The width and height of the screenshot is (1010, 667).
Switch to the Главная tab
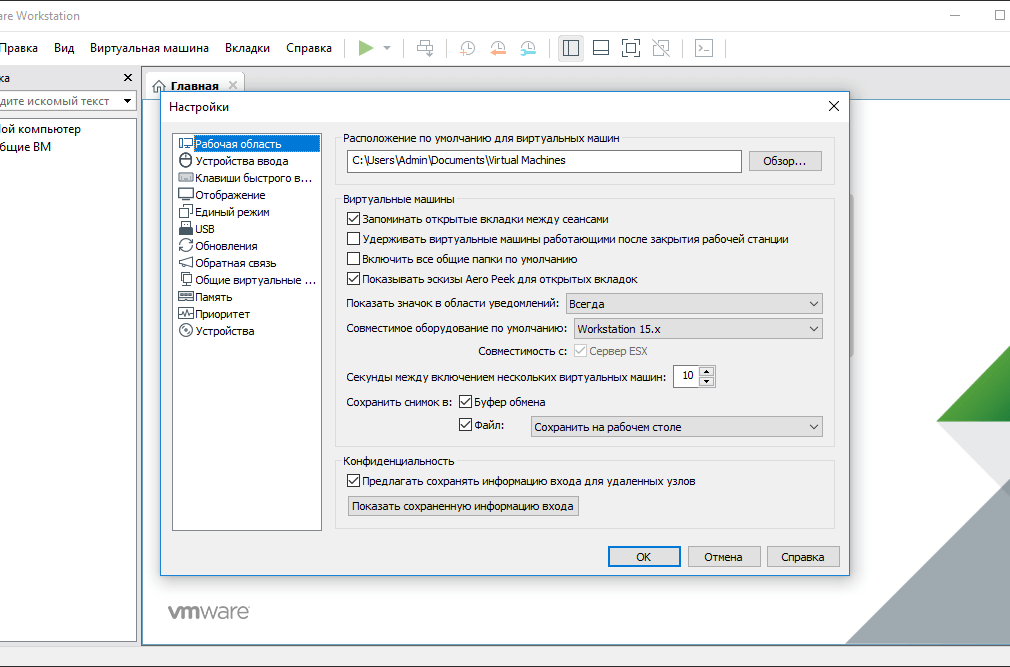pyautogui.click(x=195, y=86)
